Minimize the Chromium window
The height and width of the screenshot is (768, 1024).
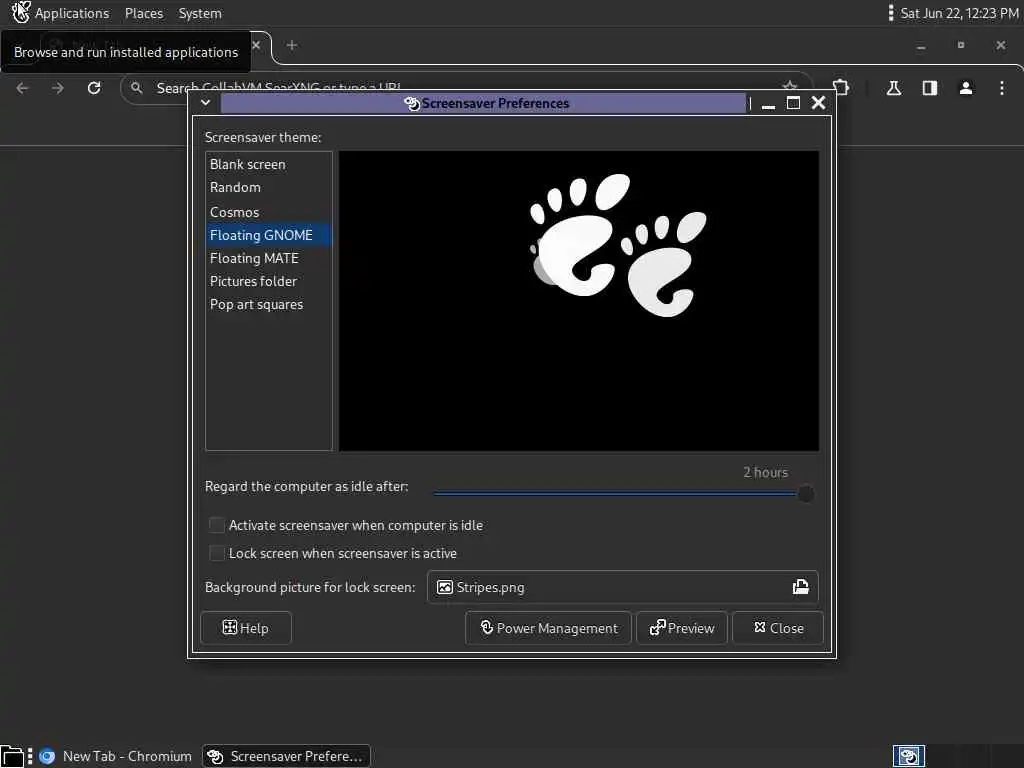(921, 46)
